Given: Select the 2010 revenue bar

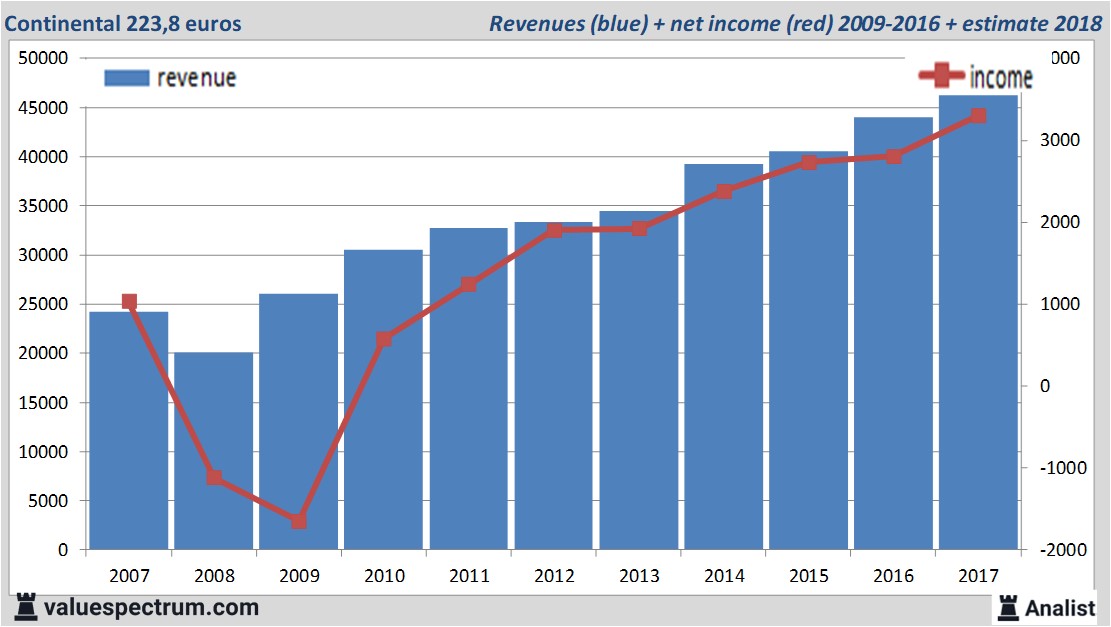Looking at the screenshot, I should (383, 400).
